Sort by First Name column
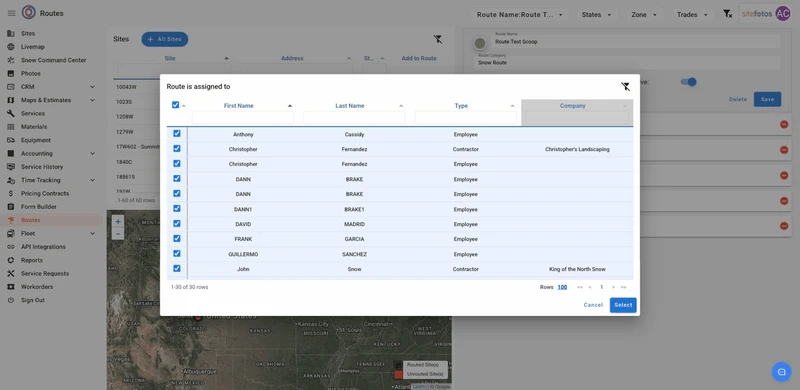 point(239,106)
